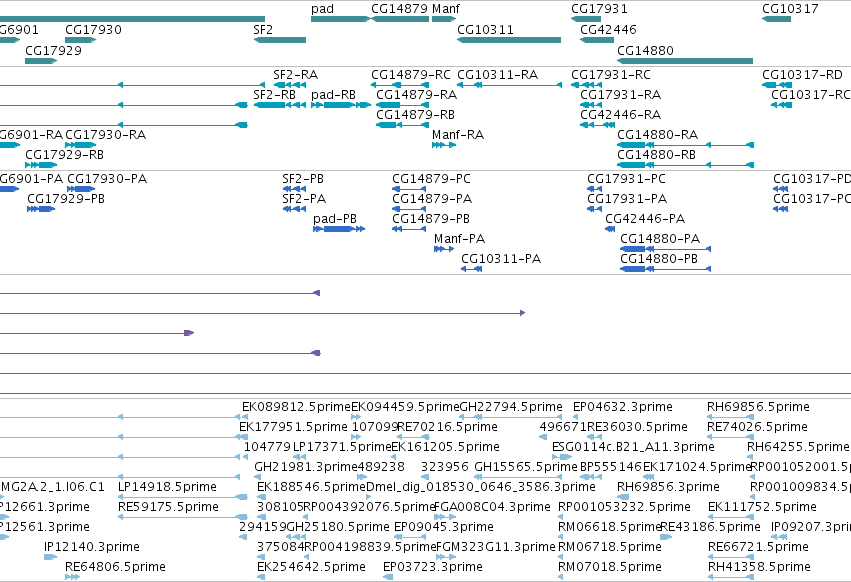The width and height of the screenshot is (851, 582).
Task: Click the CG14880 gene label
Action: [645, 50]
